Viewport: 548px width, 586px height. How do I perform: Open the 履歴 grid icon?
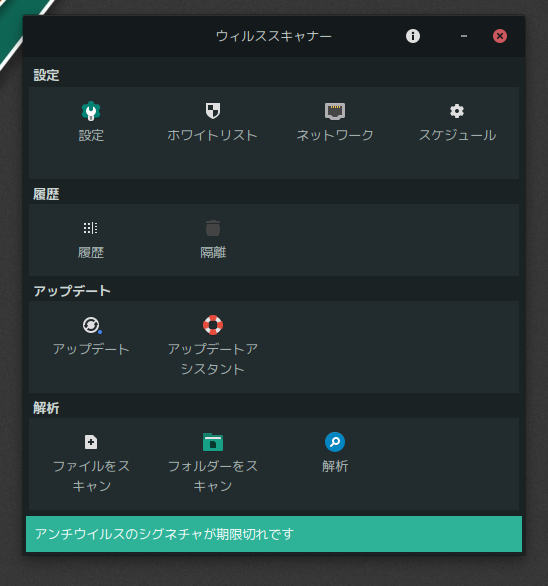click(x=91, y=228)
